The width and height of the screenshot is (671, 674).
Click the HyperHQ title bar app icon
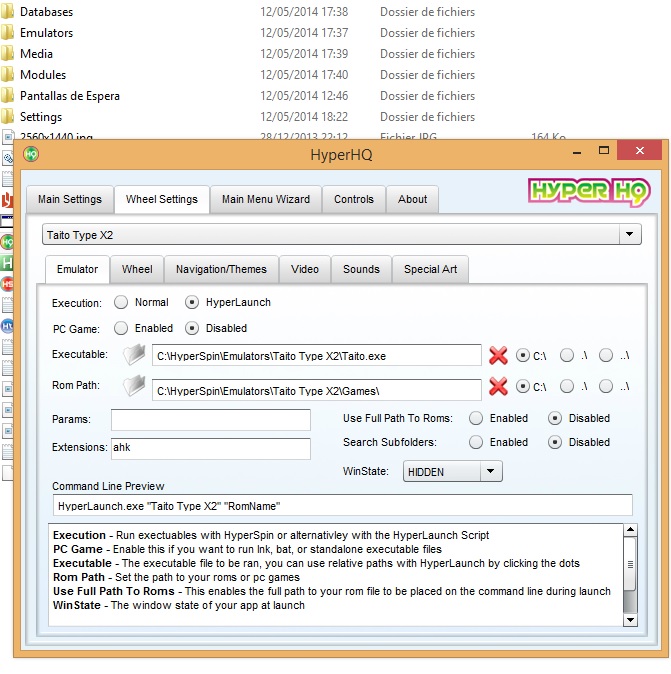tap(31, 154)
